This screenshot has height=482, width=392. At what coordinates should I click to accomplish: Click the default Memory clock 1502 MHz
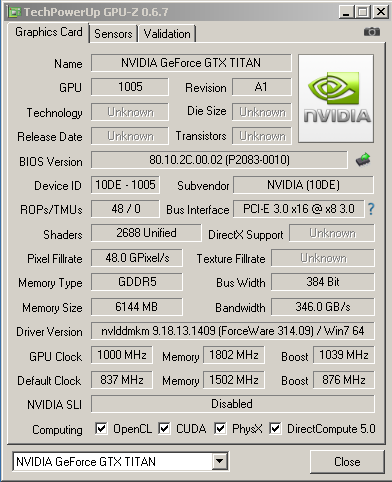click(x=234, y=380)
